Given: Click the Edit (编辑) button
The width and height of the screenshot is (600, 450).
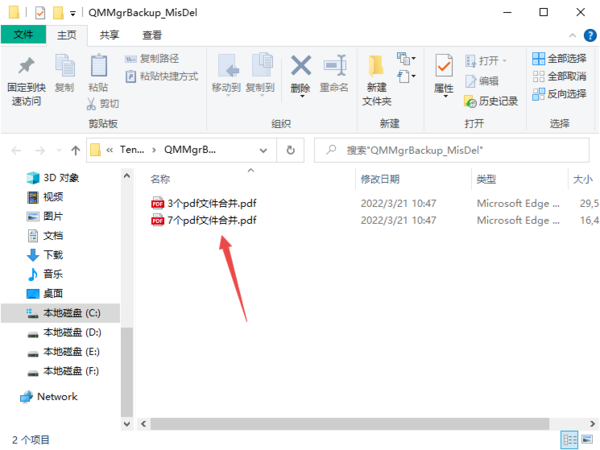Looking at the screenshot, I should pyautogui.click(x=482, y=81).
